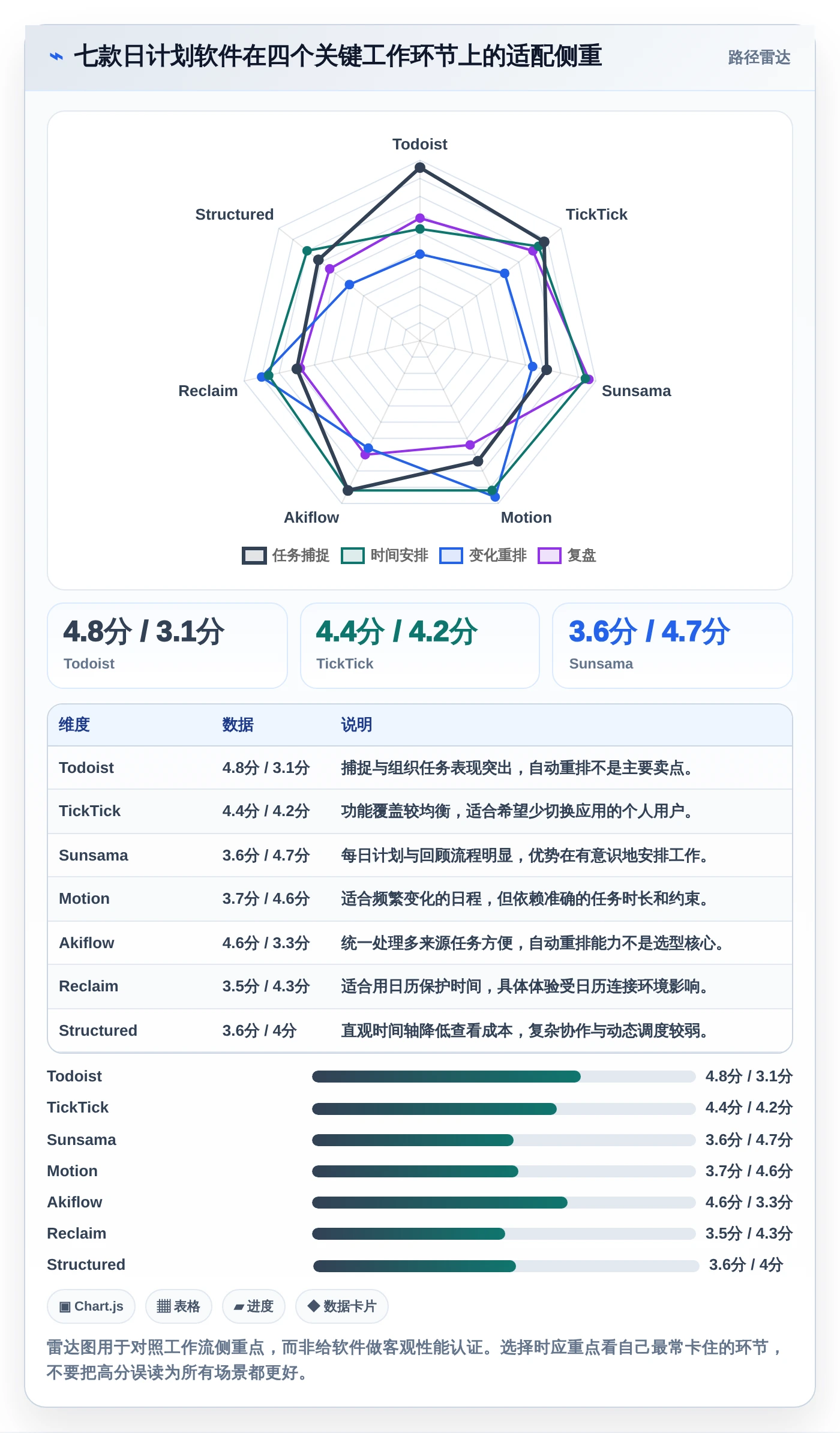The image size is (840, 1433).
Task: Select the TickTick row in the table
Action: click(420, 811)
